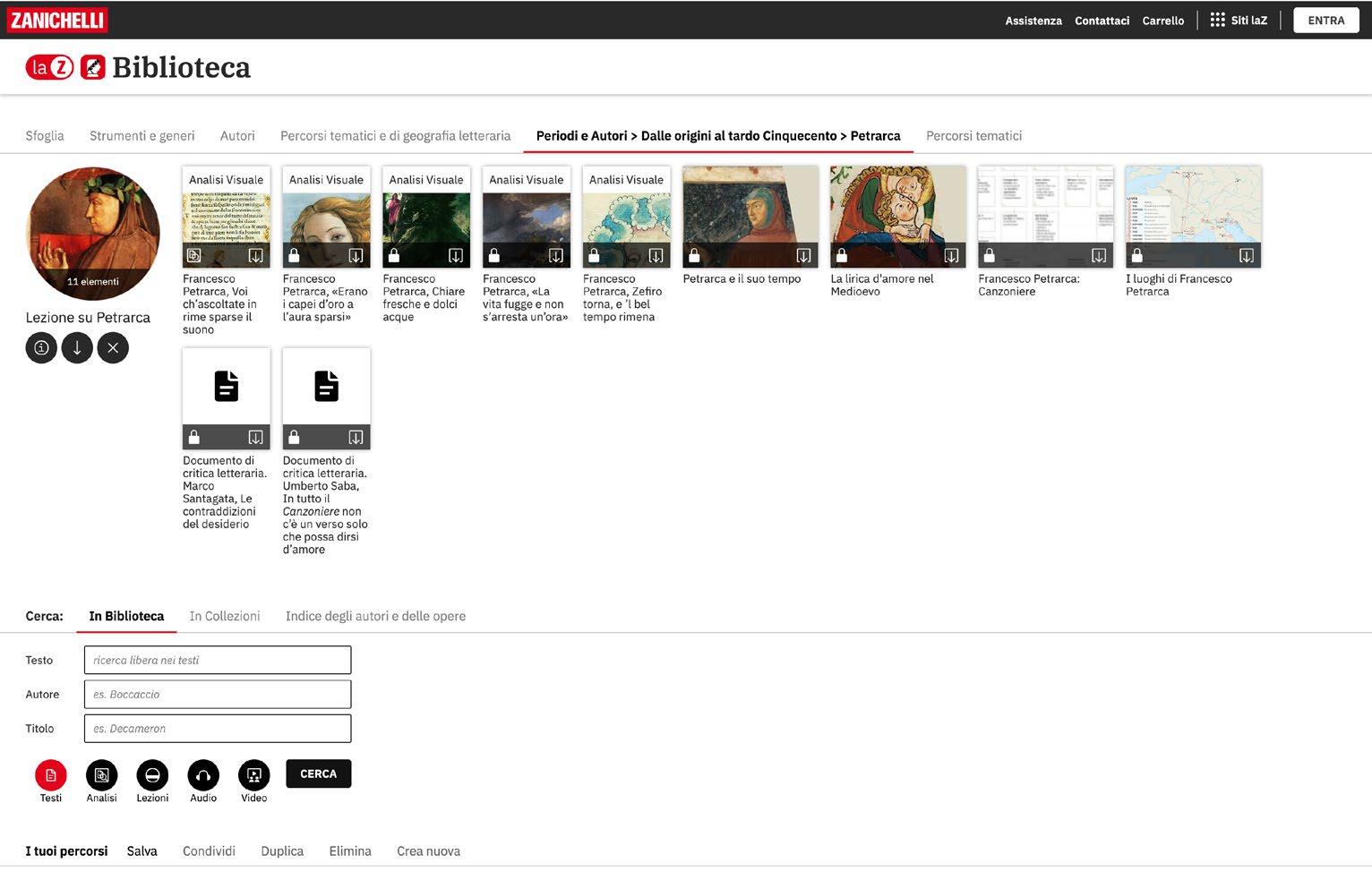Select the Autori tab
The image size is (1372, 880).
237,136
